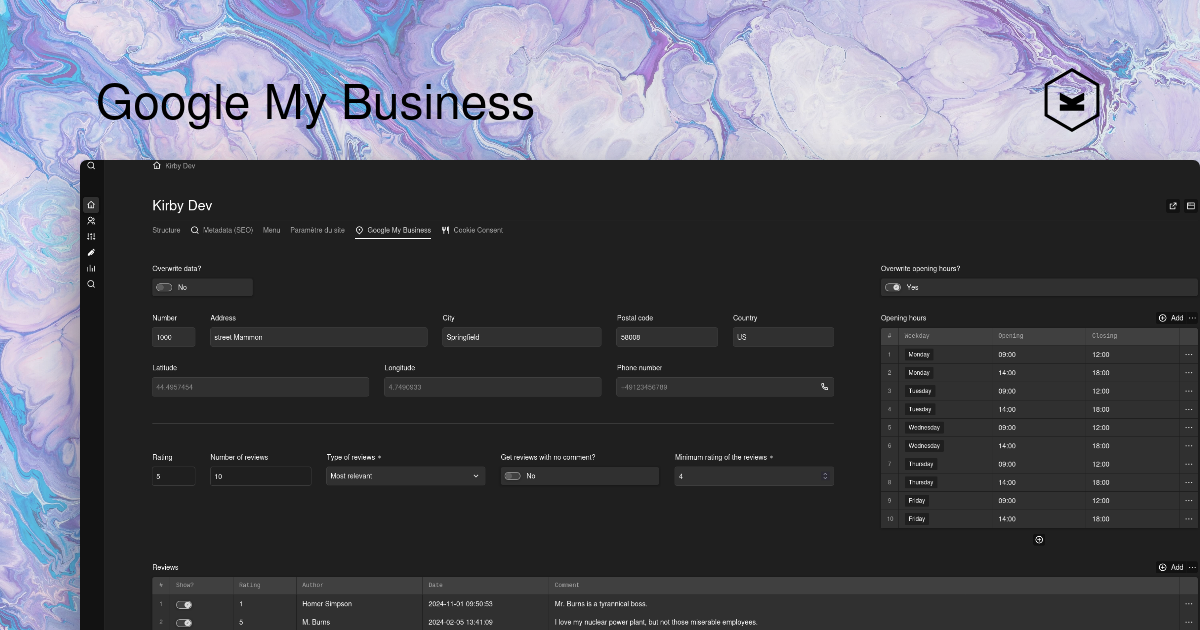Toggle Get reviews with no comment switch
The image size is (1200, 630).
coord(513,476)
